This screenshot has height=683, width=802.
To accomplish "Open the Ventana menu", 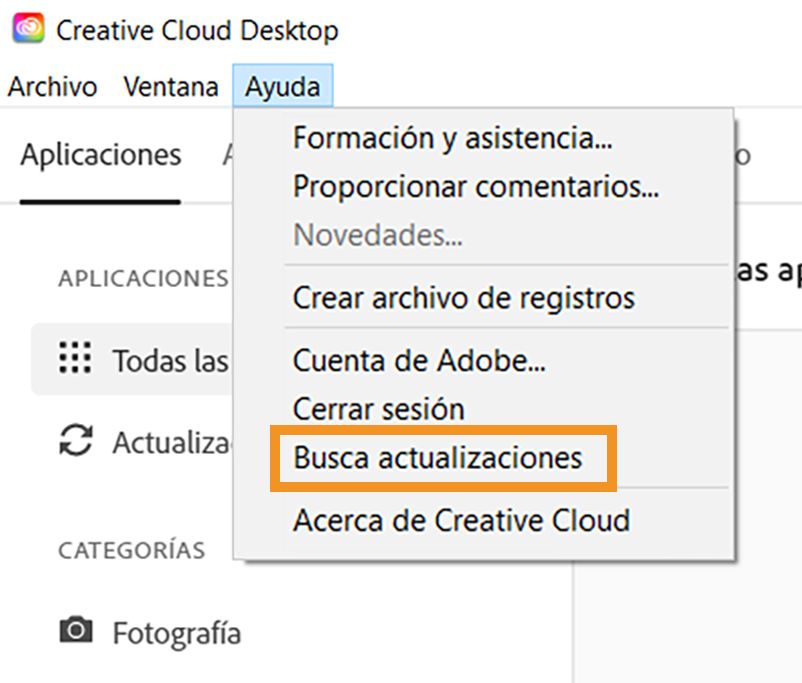I will coord(170,87).
